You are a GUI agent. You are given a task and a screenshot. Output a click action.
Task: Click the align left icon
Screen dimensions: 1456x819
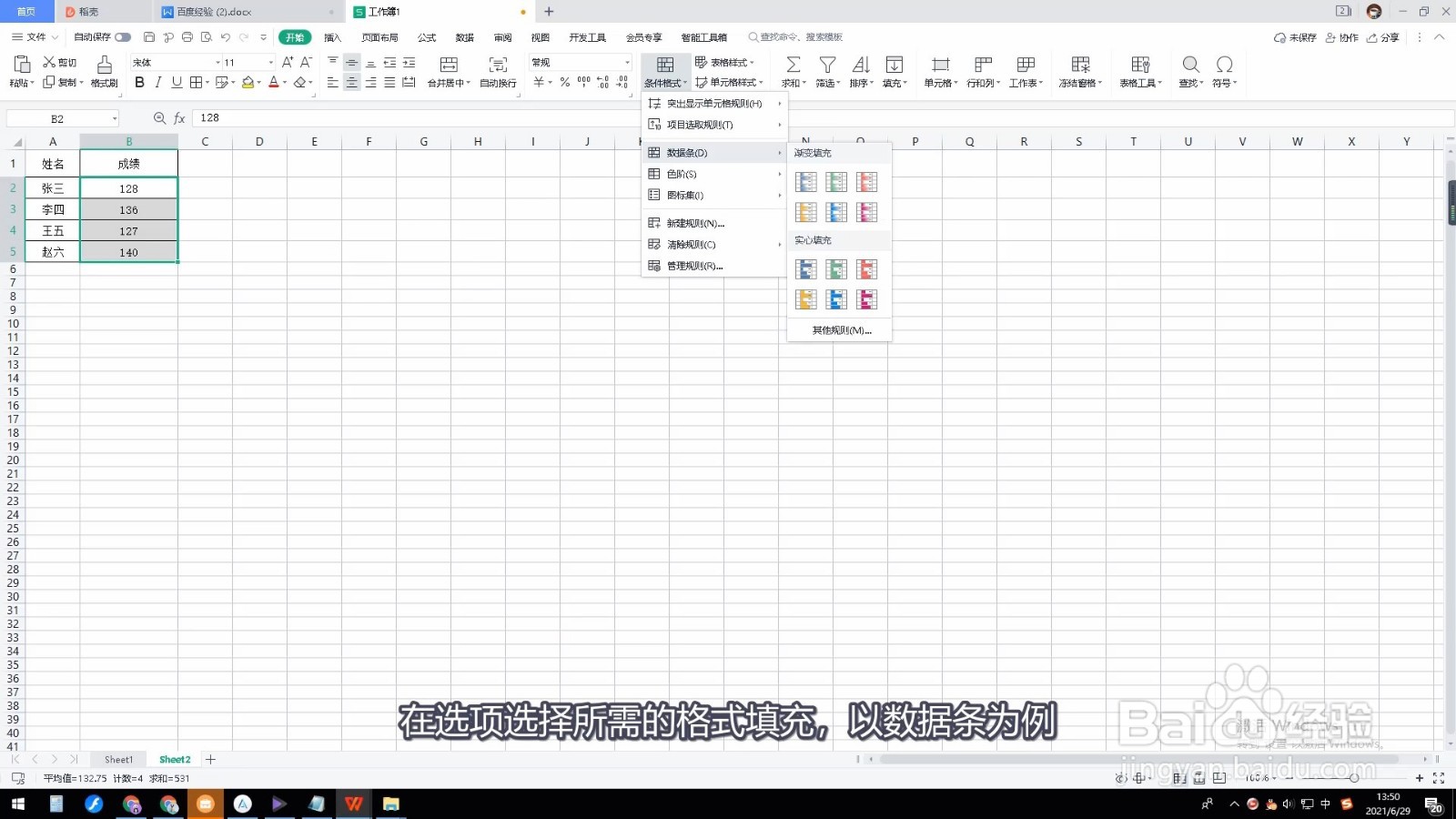pos(332,82)
